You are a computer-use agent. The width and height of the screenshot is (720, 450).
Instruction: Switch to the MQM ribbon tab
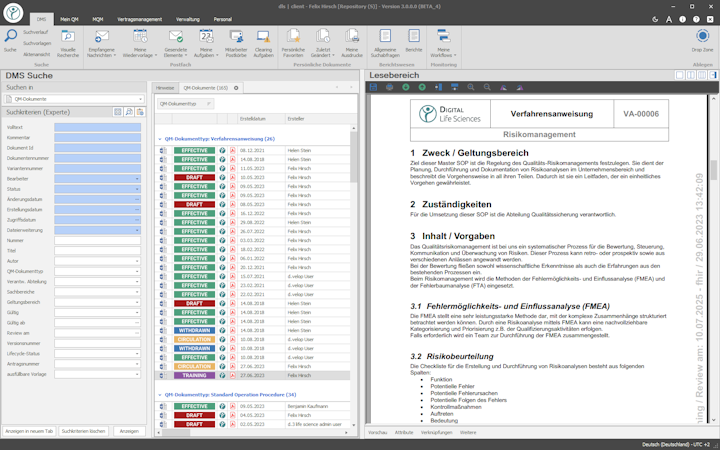pyautogui.click(x=98, y=19)
